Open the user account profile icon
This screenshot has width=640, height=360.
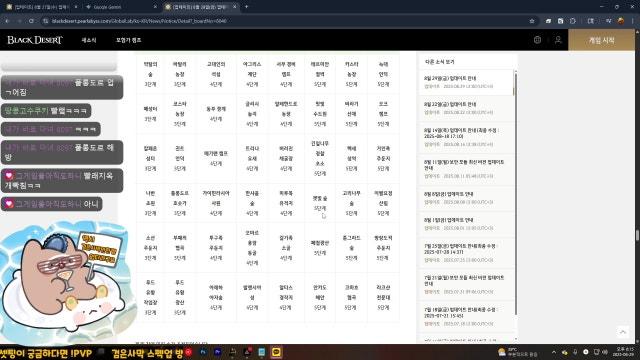coord(558,40)
